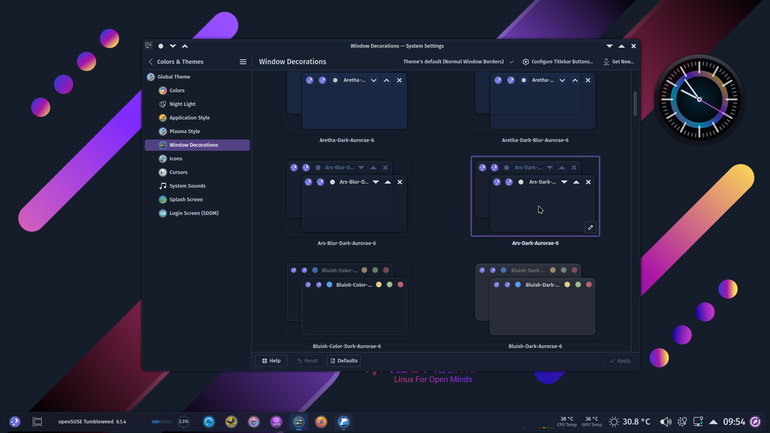Click Configure Titlebar Buttons
The height and width of the screenshot is (433, 770).
tap(557, 62)
